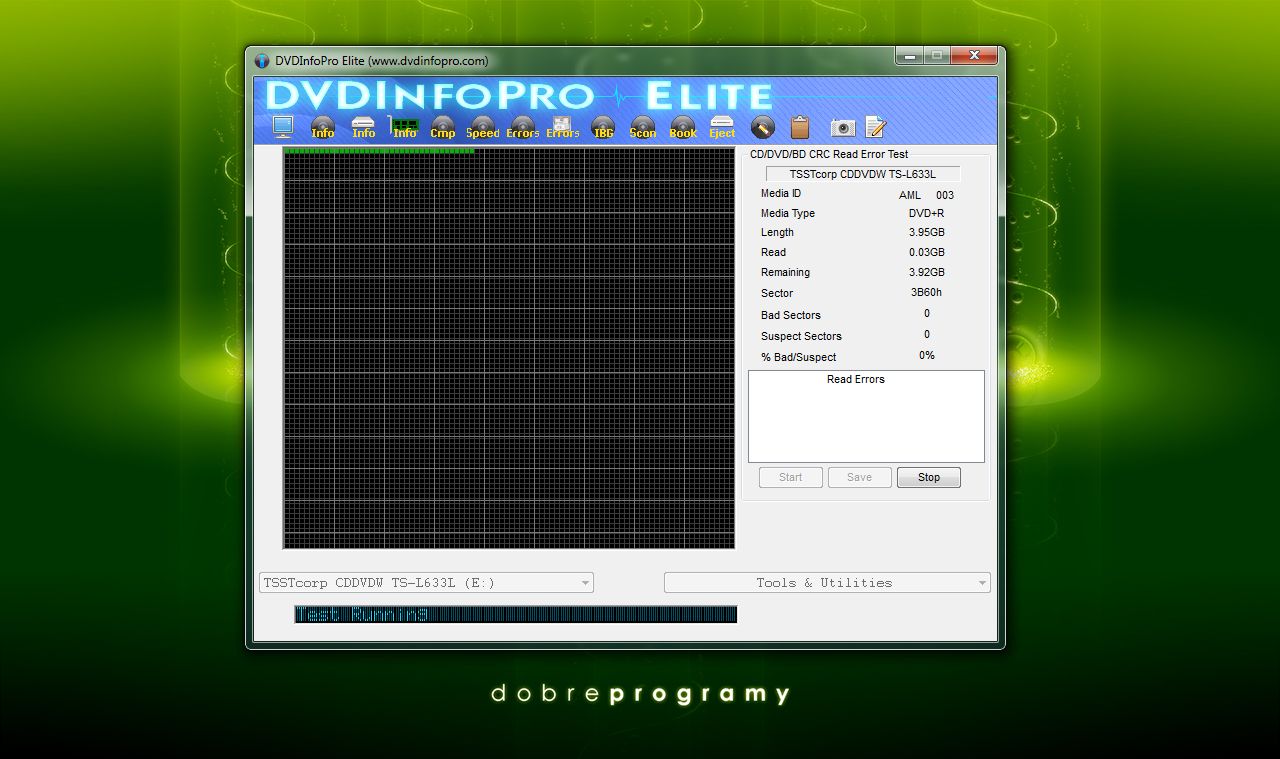Click the clipboard icon in toolbar
This screenshot has height=759, width=1280.
(800, 127)
